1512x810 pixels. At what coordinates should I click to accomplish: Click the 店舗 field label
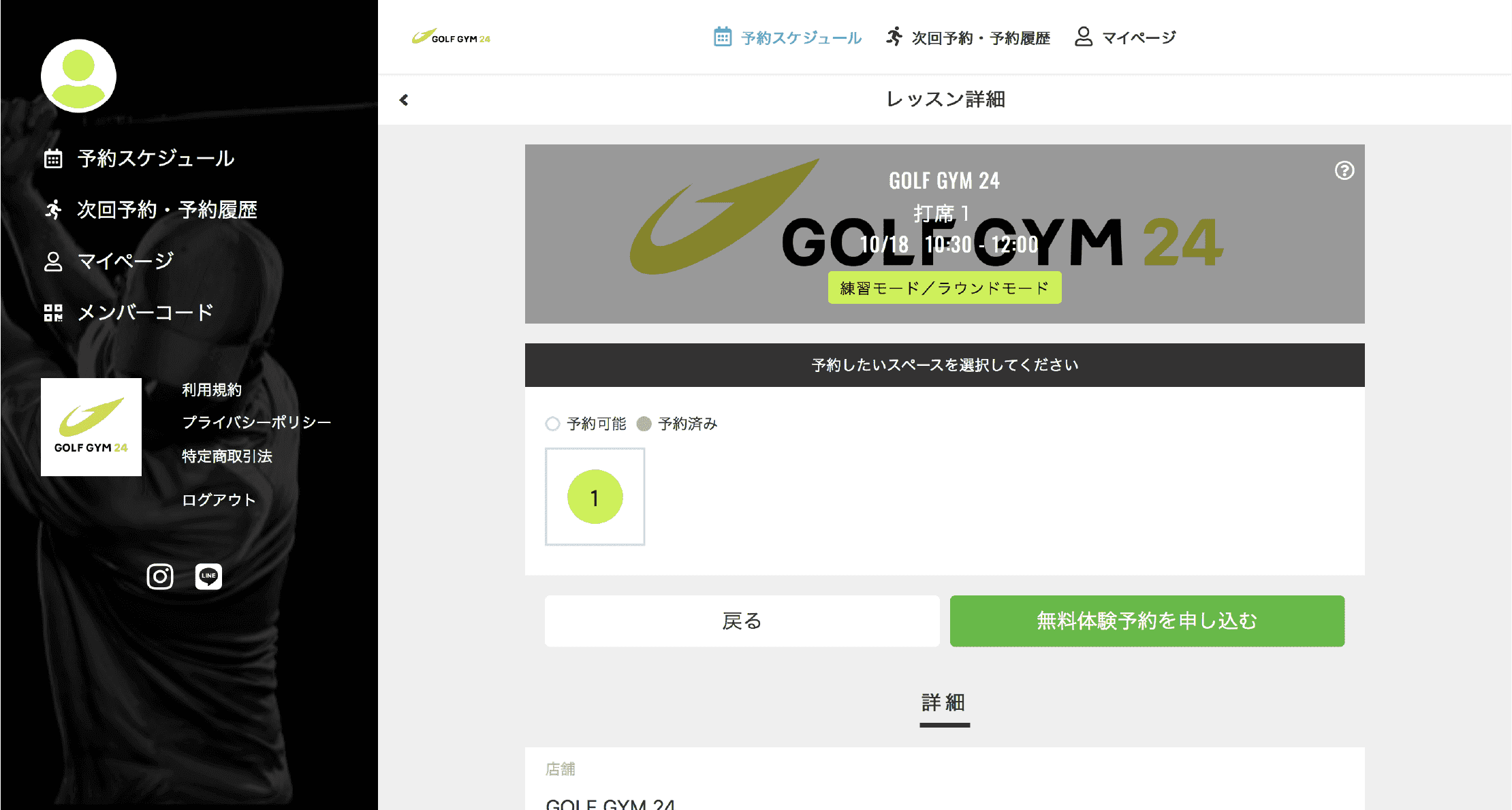[x=561, y=769]
